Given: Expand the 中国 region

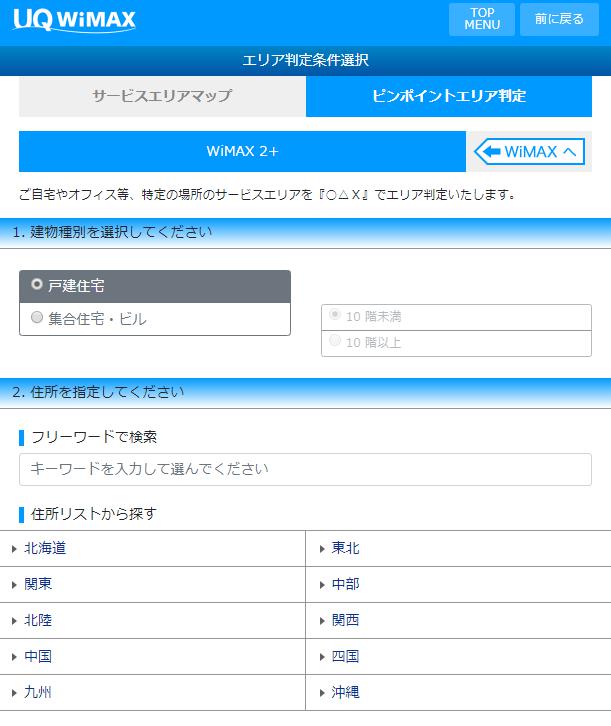Looking at the screenshot, I should (153, 657).
